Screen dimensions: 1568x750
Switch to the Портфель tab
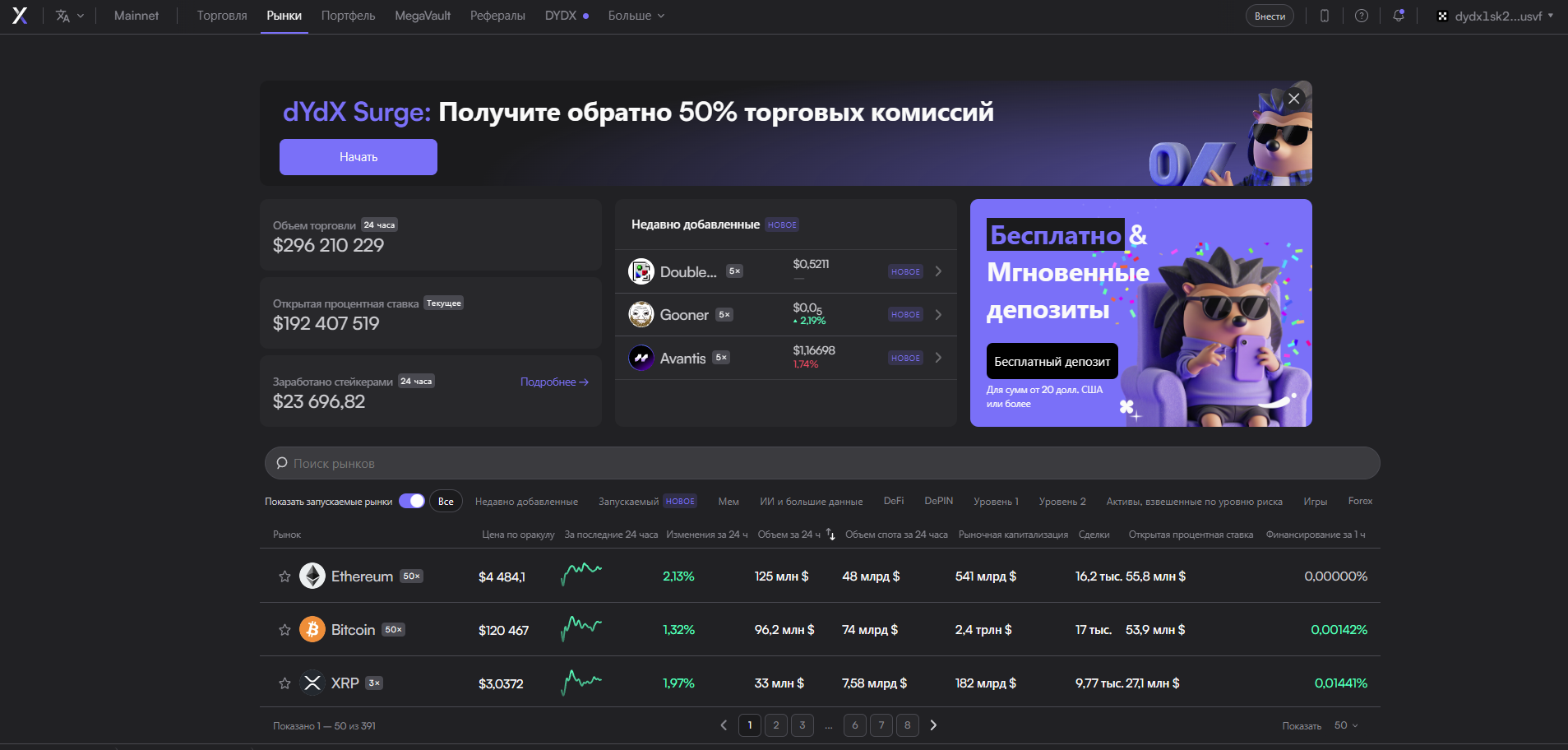pos(348,16)
